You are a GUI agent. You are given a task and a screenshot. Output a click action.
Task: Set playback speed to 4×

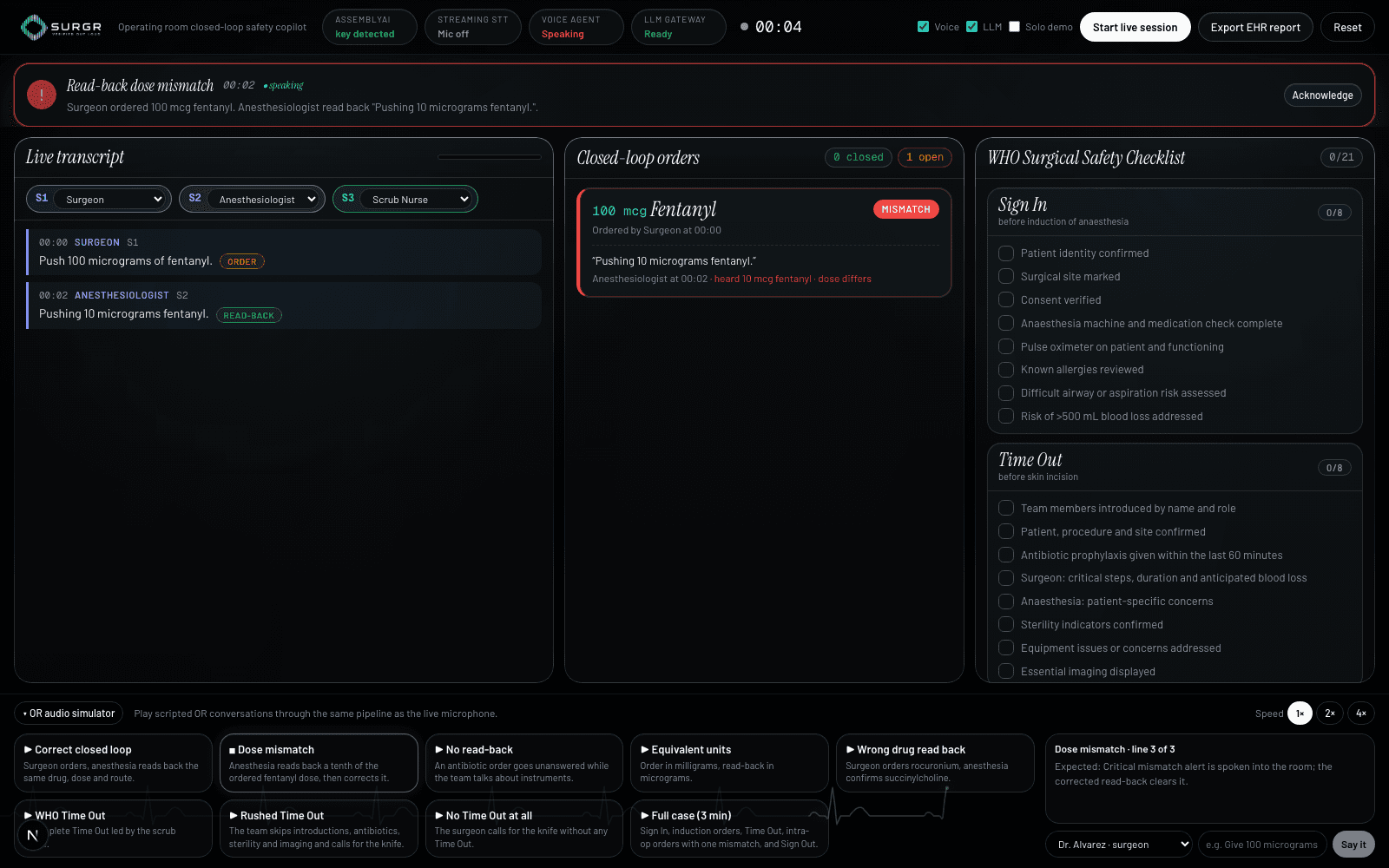[x=1361, y=713]
